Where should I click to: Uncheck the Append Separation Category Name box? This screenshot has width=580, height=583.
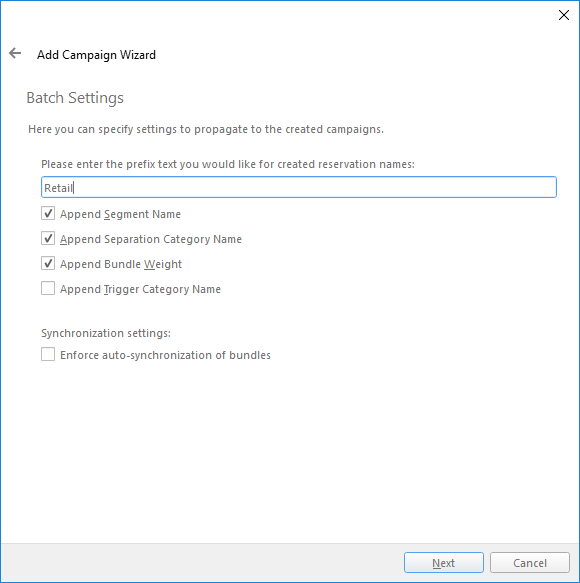click(x=48, y=238)
